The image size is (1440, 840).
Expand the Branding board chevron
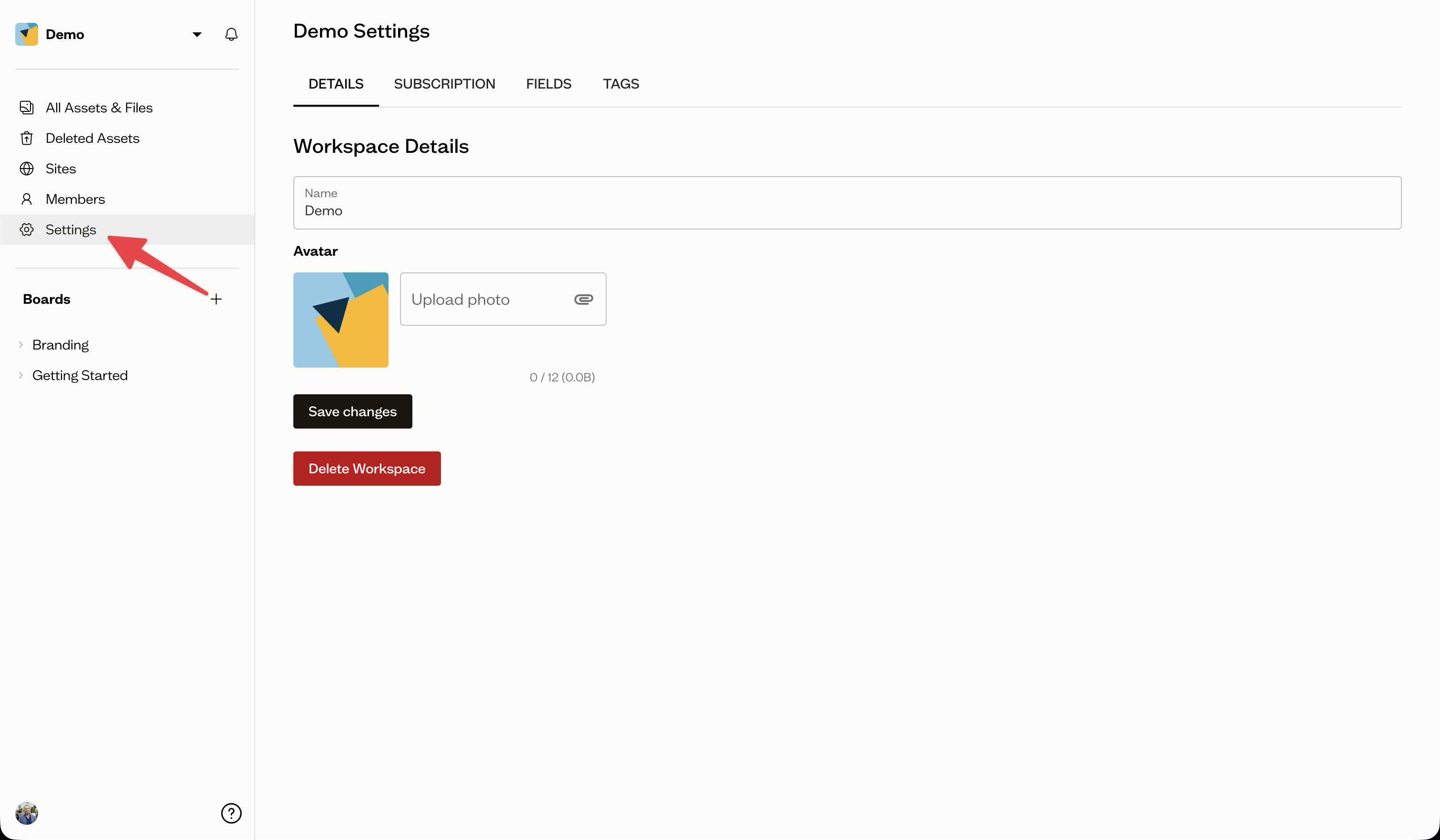(20, 345)
